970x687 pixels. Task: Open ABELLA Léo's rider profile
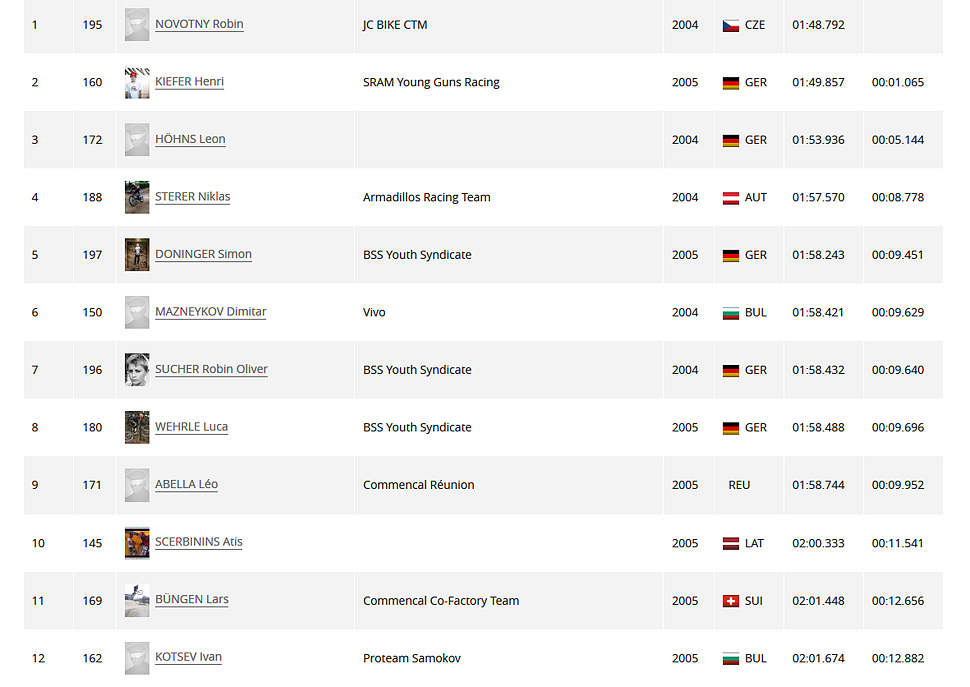[x=186, y=484]
